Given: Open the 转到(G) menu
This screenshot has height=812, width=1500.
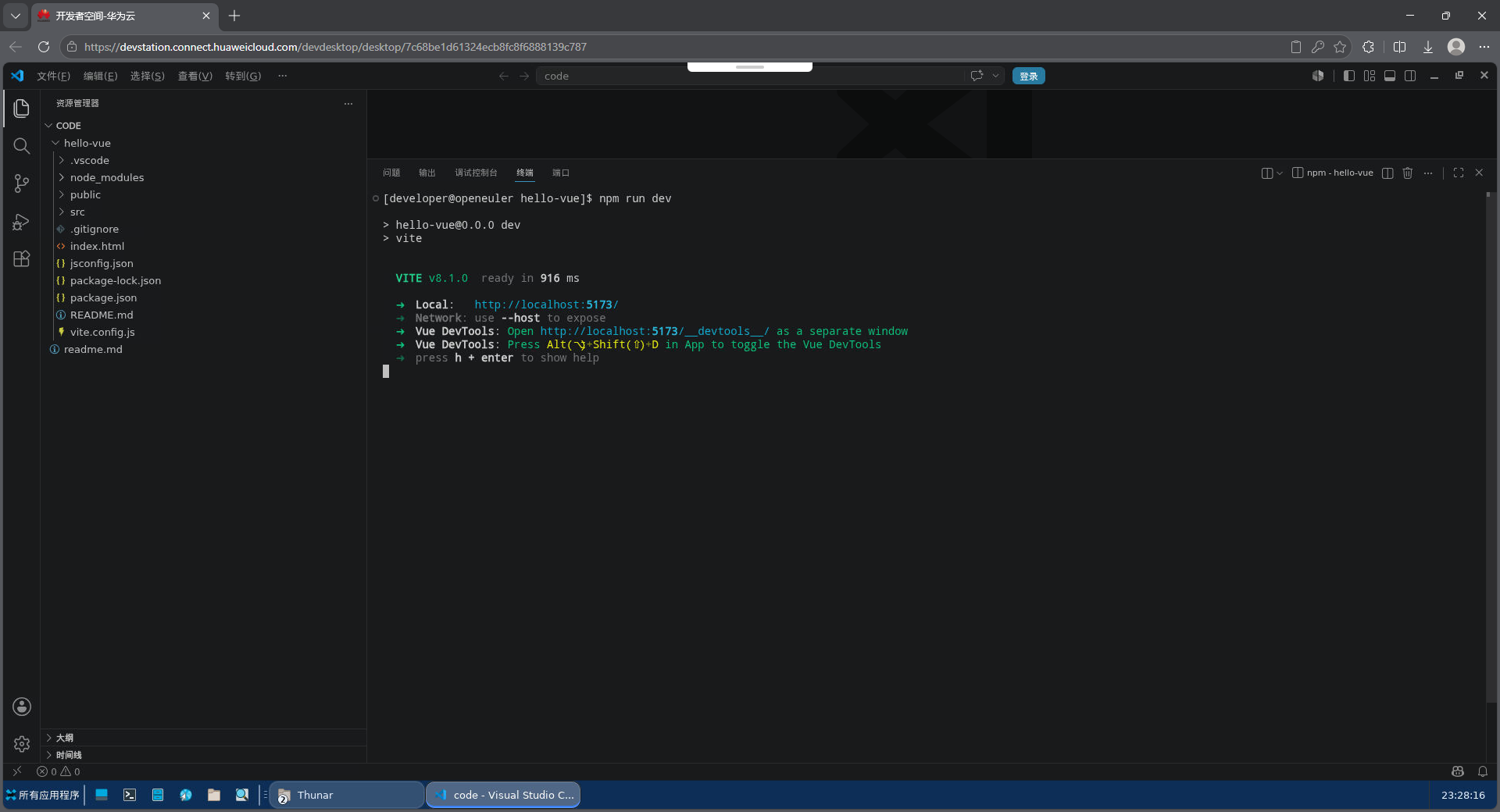Looking at the screenshot, I should click(x=243, y=76).
